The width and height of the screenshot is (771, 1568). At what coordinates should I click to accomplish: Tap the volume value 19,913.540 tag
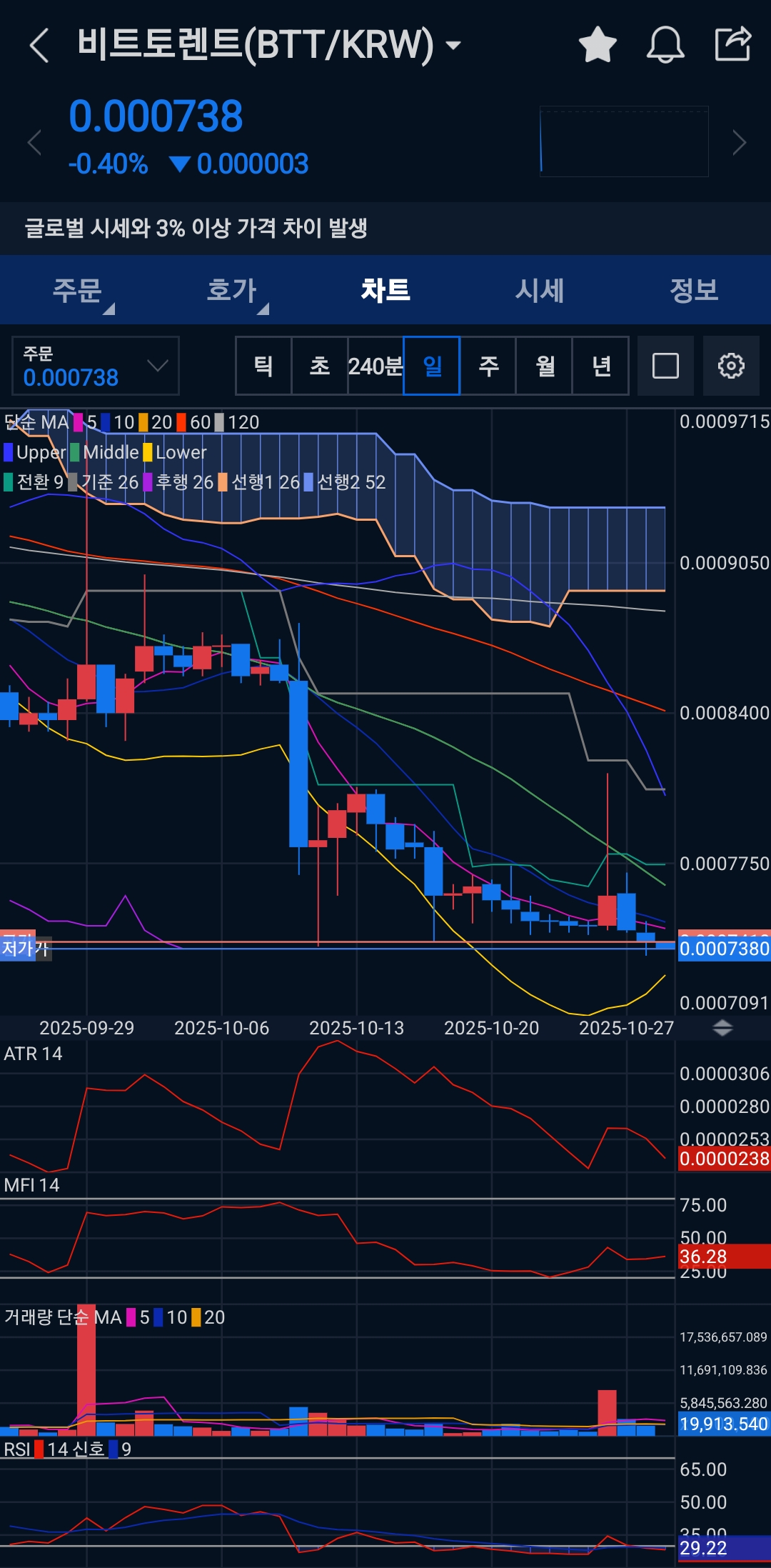coord(724,1424)
